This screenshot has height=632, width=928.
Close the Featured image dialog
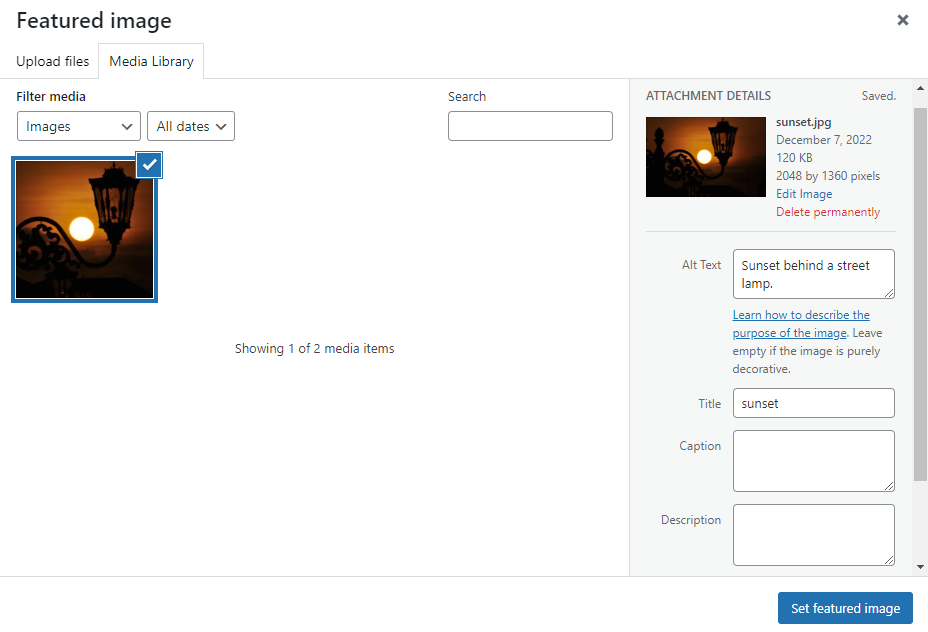[x=903, y=20]
